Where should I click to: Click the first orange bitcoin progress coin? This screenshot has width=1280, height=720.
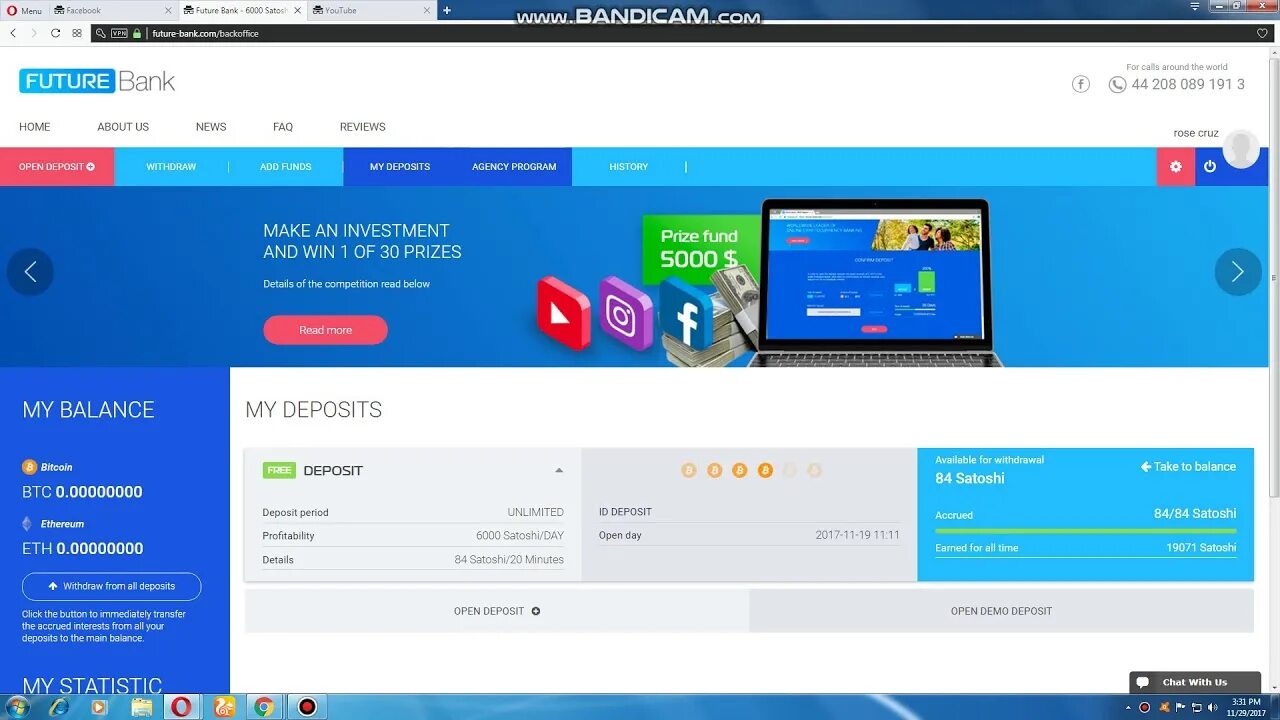pyautogui.click(x=689, y=470)
